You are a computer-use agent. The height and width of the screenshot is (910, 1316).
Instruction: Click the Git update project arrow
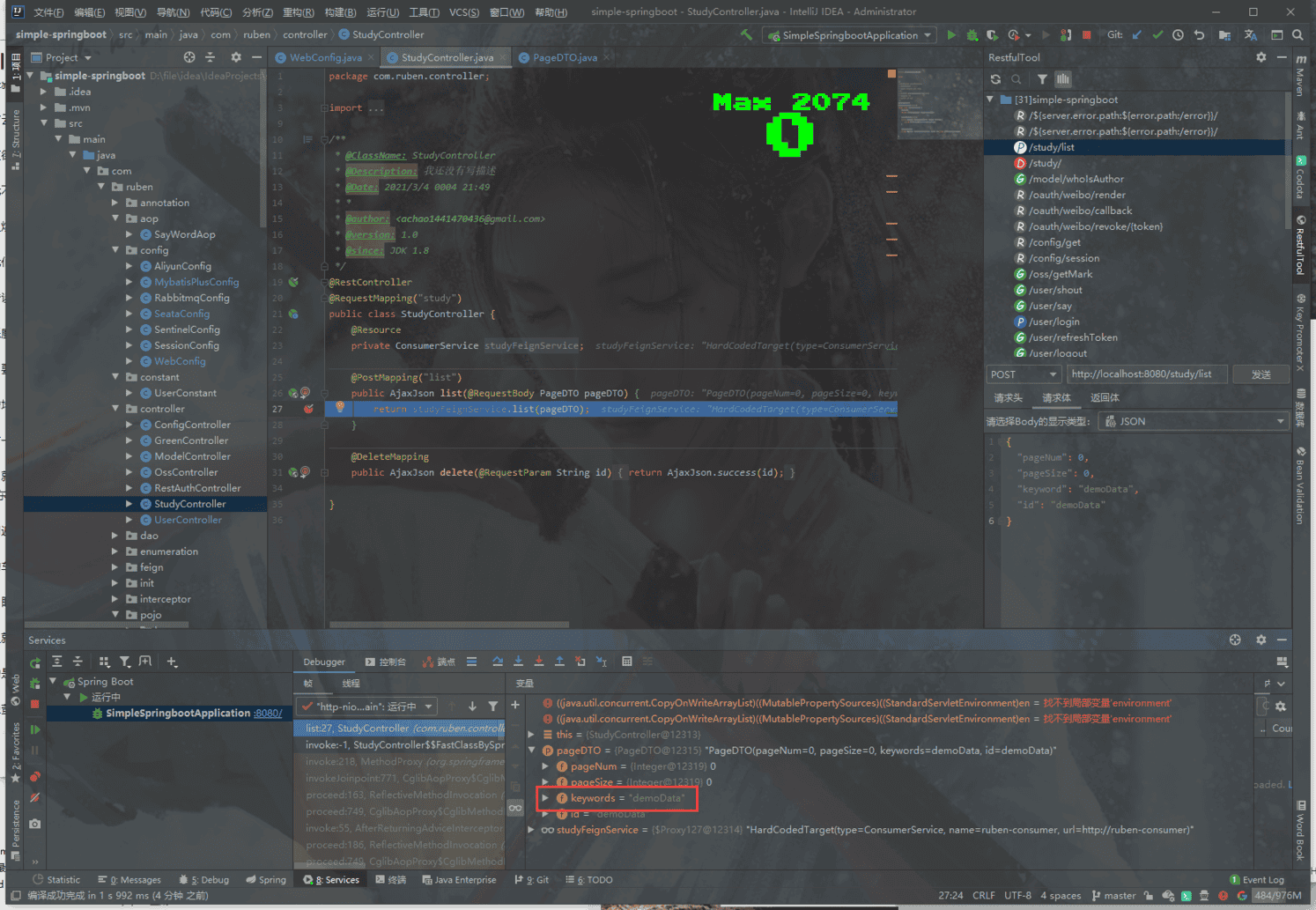[x=1137, y=35]
